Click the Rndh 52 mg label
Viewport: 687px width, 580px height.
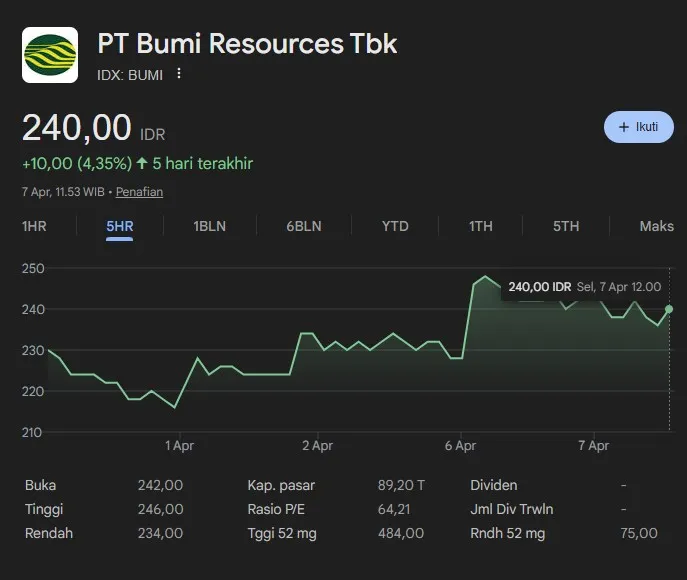[507, 533]
